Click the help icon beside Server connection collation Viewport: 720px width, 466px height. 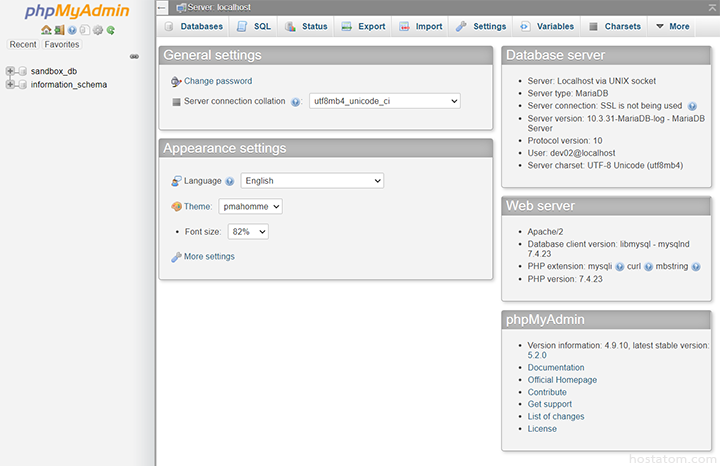click(x=296, y=102)
